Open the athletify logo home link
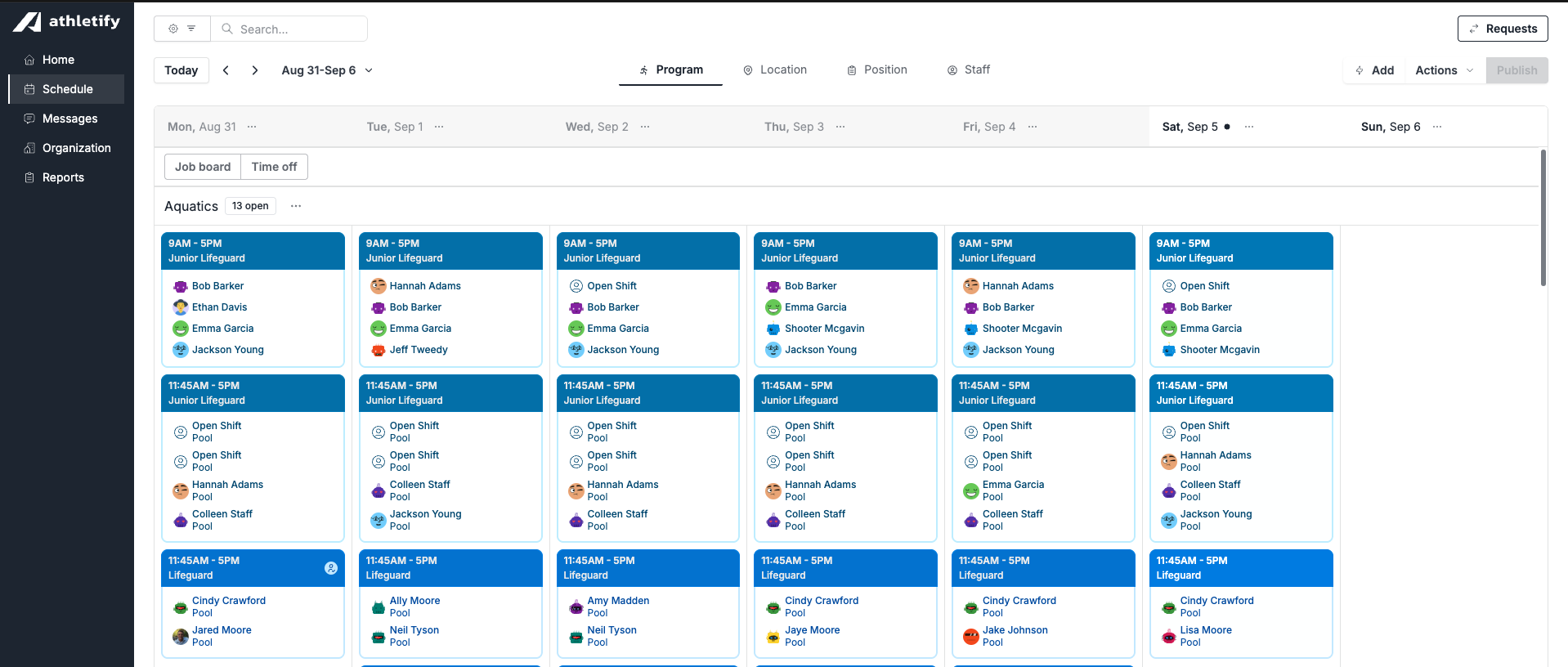This screenshot has width=1568, height=667. coord(67,21)
